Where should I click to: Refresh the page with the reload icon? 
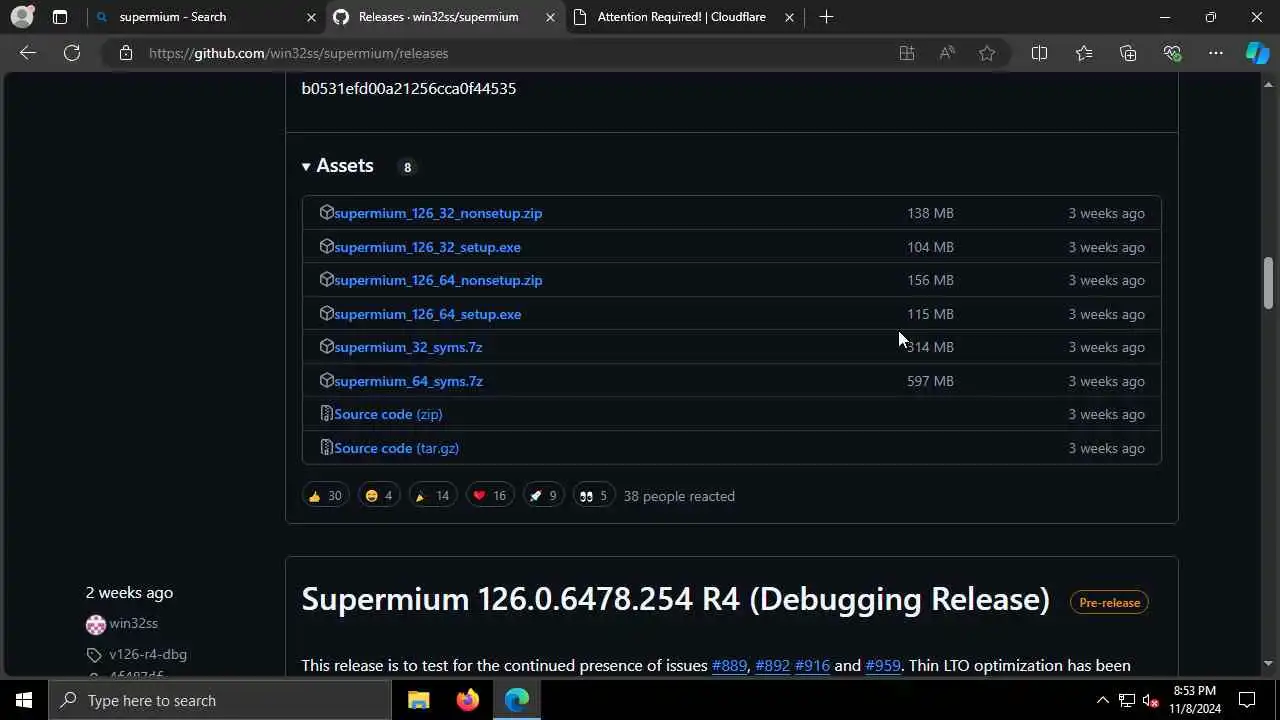(x=72, y=53)
